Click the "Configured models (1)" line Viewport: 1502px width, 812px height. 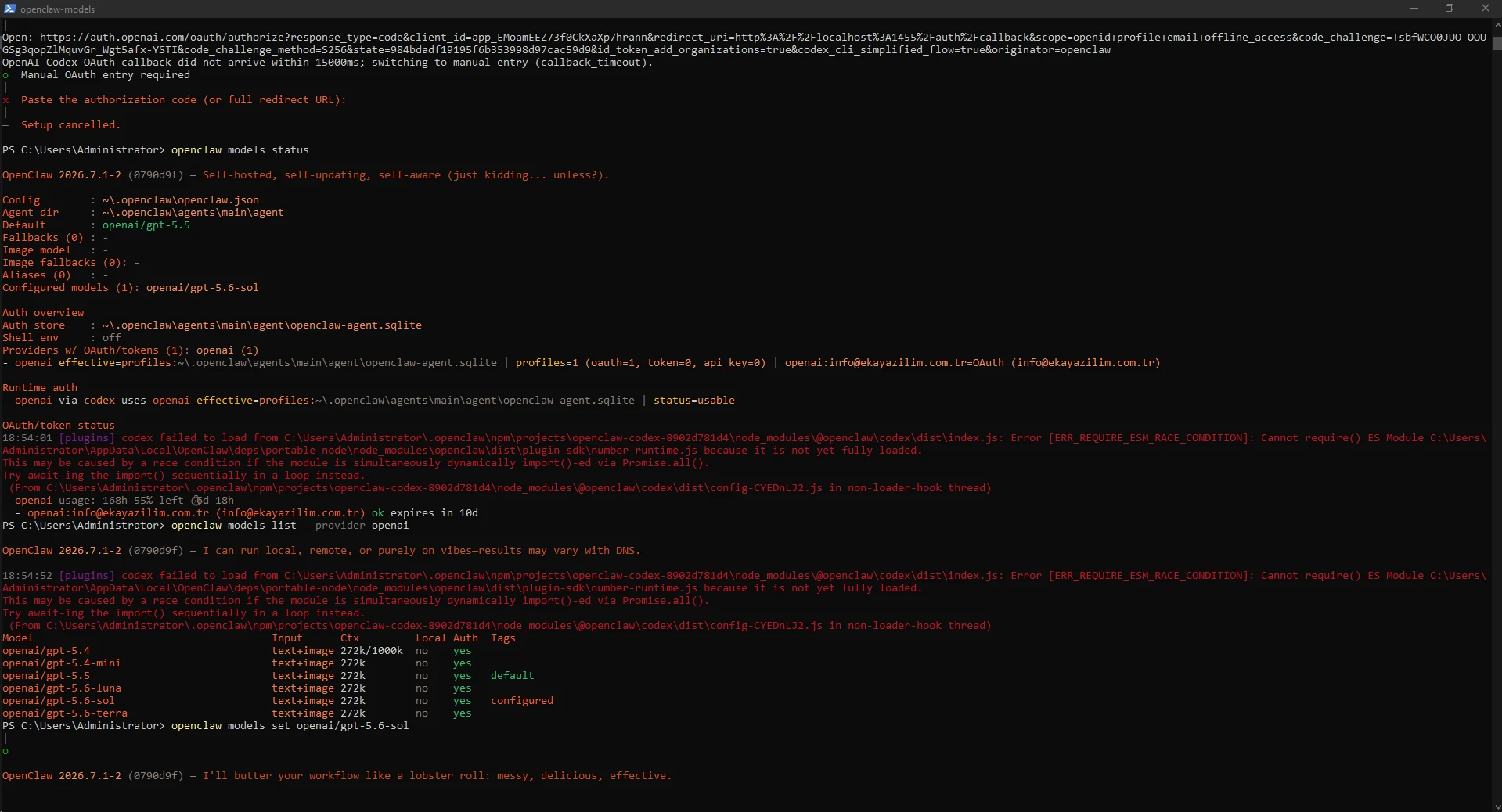coord(131,288)
